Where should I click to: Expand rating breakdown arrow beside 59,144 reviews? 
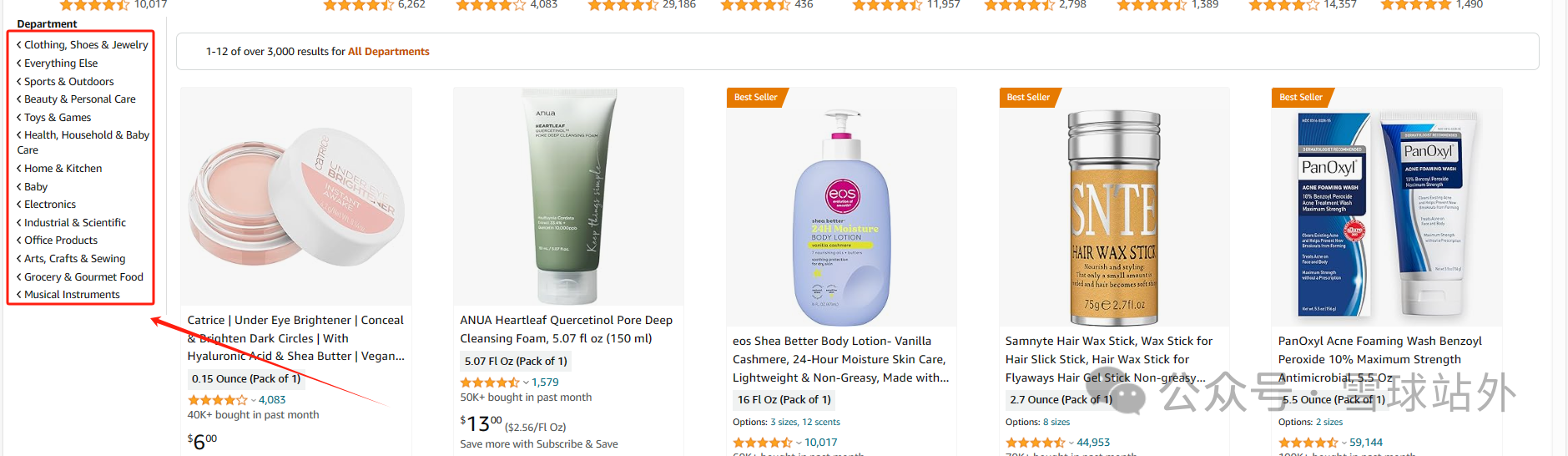1344,443
